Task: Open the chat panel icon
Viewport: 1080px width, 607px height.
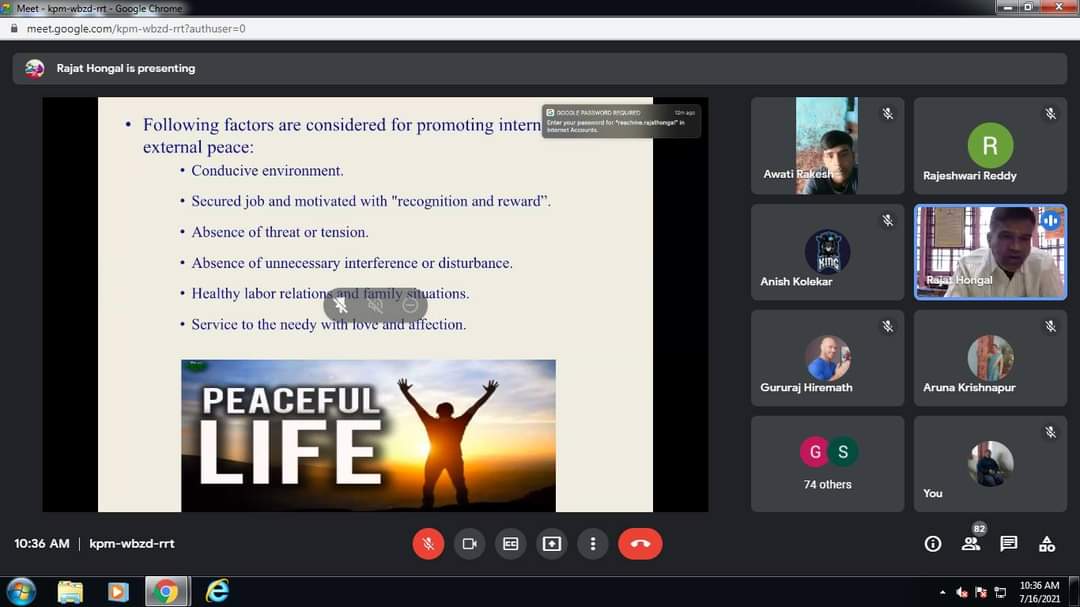Action: [x=1009, y=543]
